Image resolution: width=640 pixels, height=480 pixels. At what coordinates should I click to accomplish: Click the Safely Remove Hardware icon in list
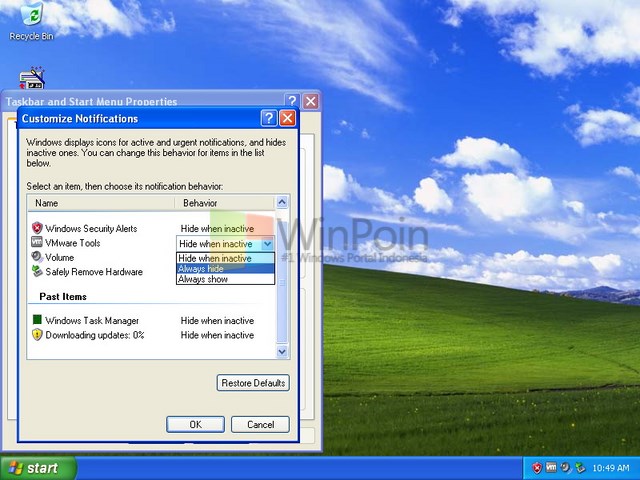(x=37, y=271)
